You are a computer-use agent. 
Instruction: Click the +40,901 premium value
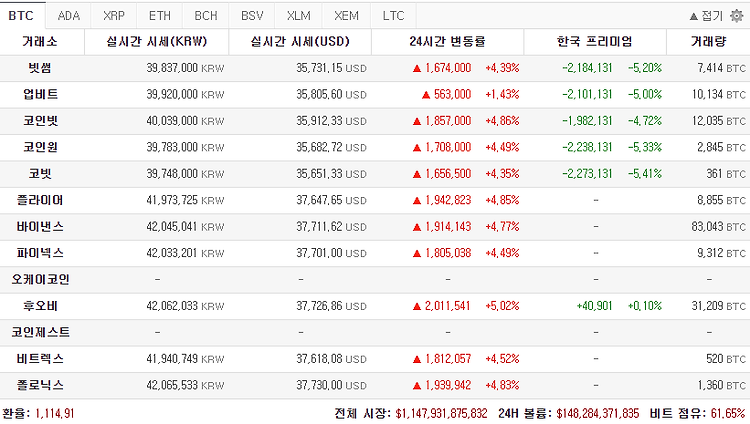click(595, 306)
